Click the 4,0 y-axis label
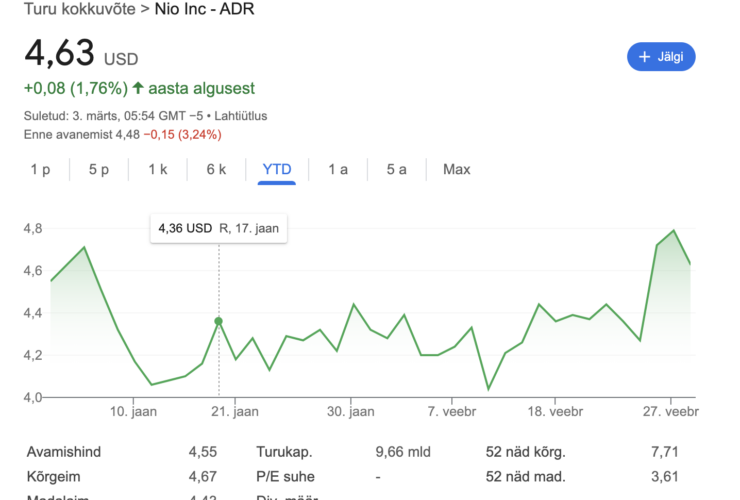Viewport: 740px width, 500px height. click(x=33, y=398)
